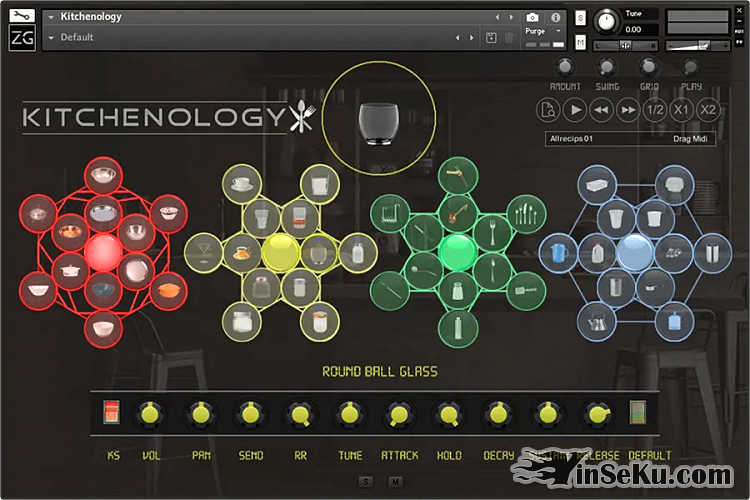Select the blue cluster center orb
Image resolution: width=750 pixels, height=500 pixels.
point(634,251)
